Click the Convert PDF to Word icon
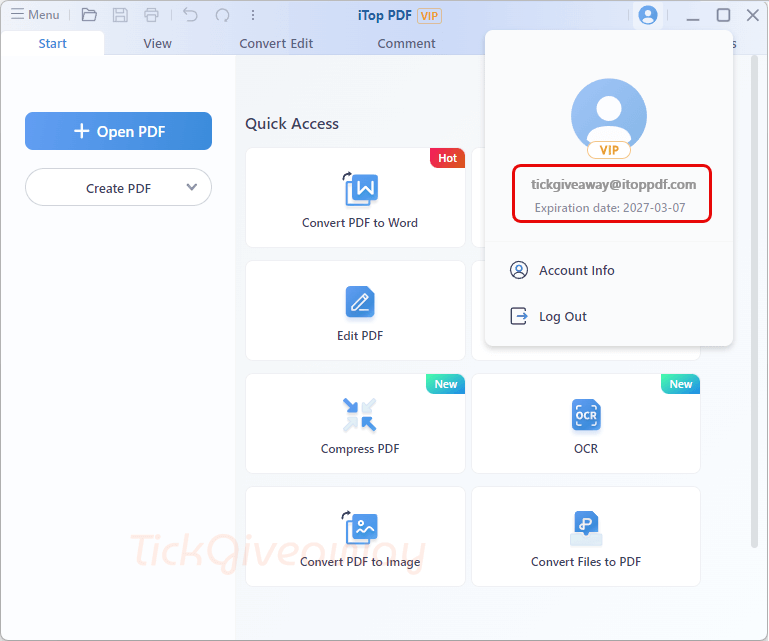This screenshot has height=641, width=769. (360, 189)
